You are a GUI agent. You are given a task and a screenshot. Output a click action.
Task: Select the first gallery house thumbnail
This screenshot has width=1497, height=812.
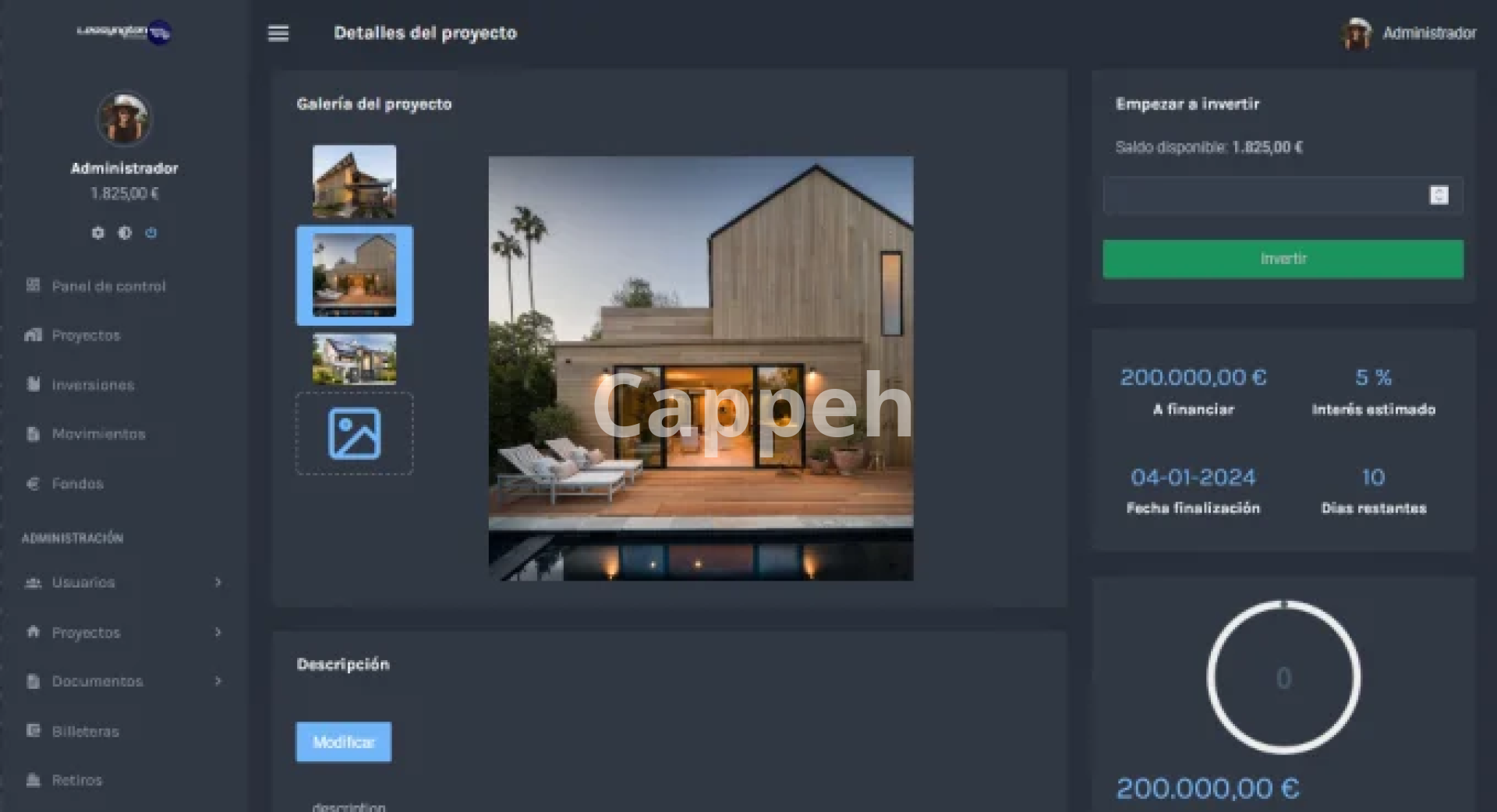(354, 181)
